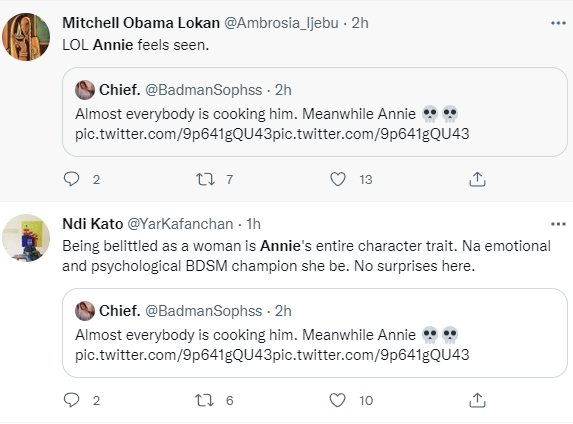The image size is (573, 424).
Task: Retweet the "LOL Annie feels seen" tweet
Action: pyautogui.click(x=205, y=179)
